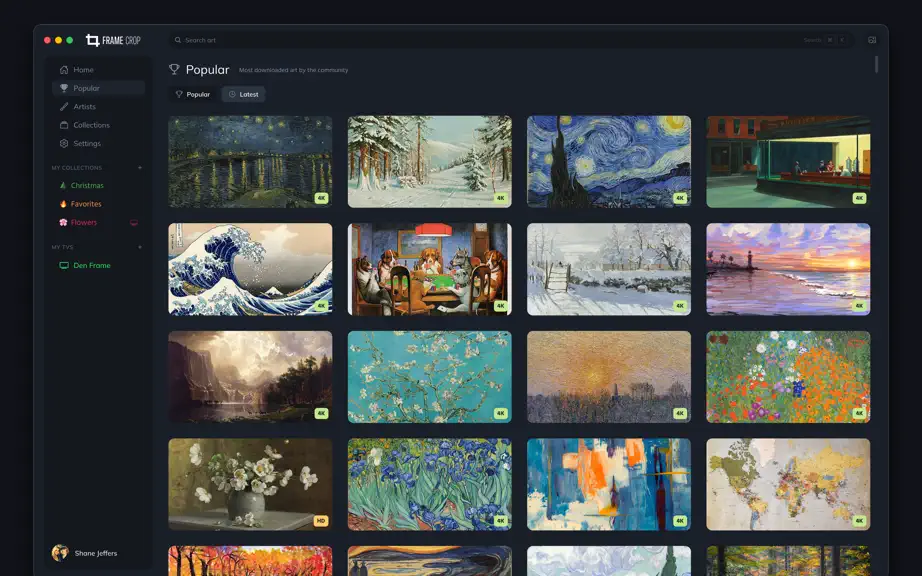Open Shane Jeffers user profile
The width and height of the screenshot is (922, 576).
pyautogui.click(x=85, y=553)
